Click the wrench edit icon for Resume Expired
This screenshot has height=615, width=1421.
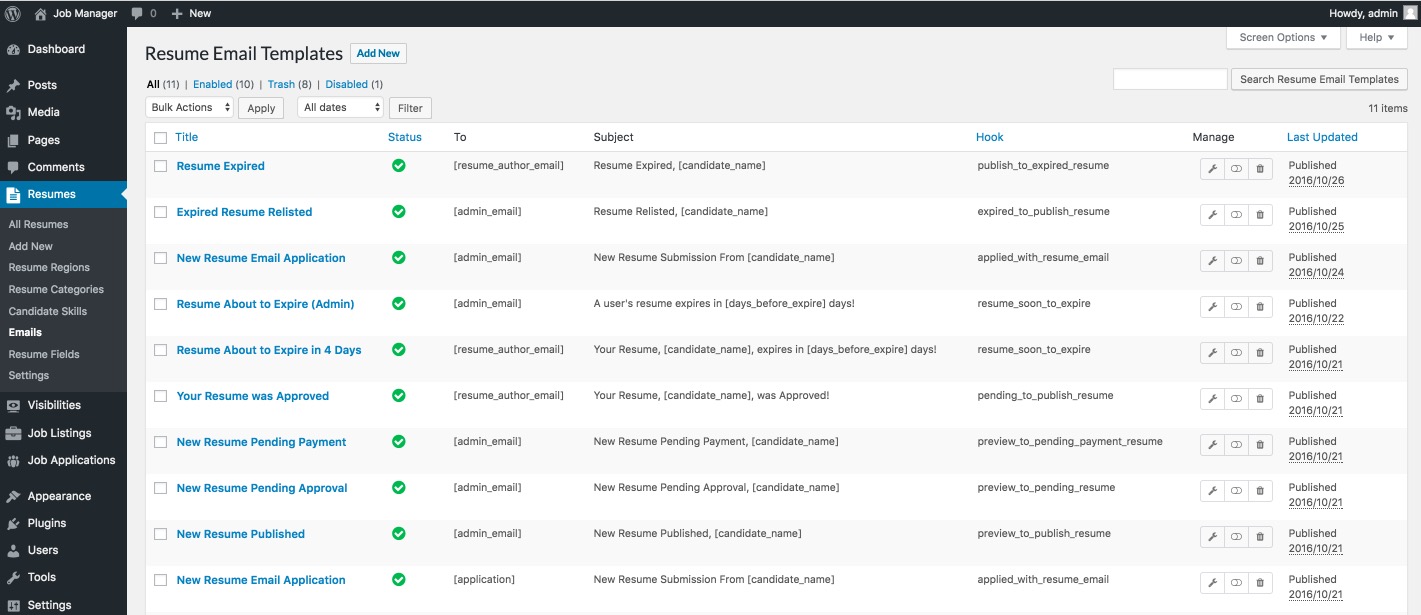[1212, 170]
